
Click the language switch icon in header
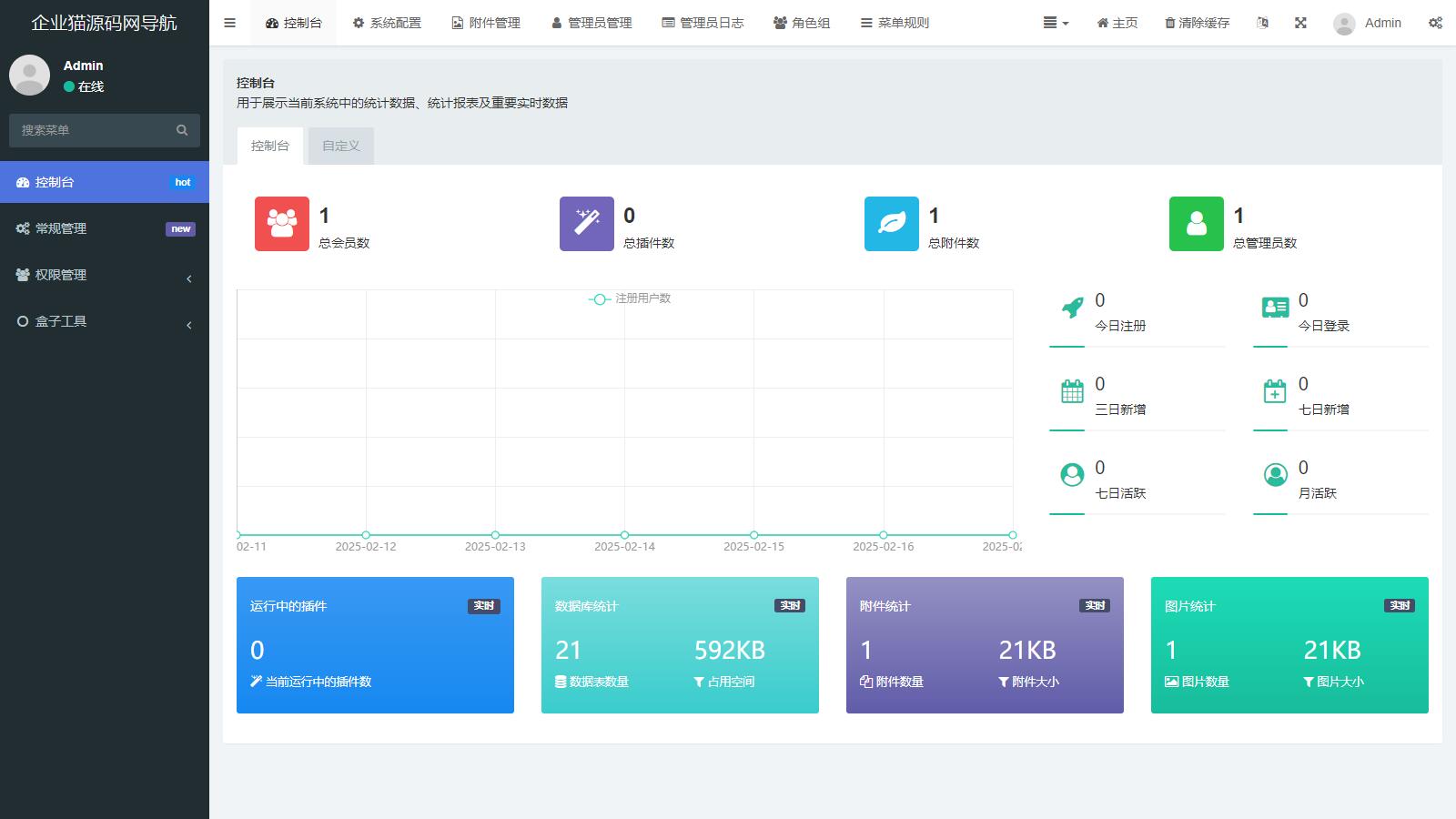point(1262,23)
